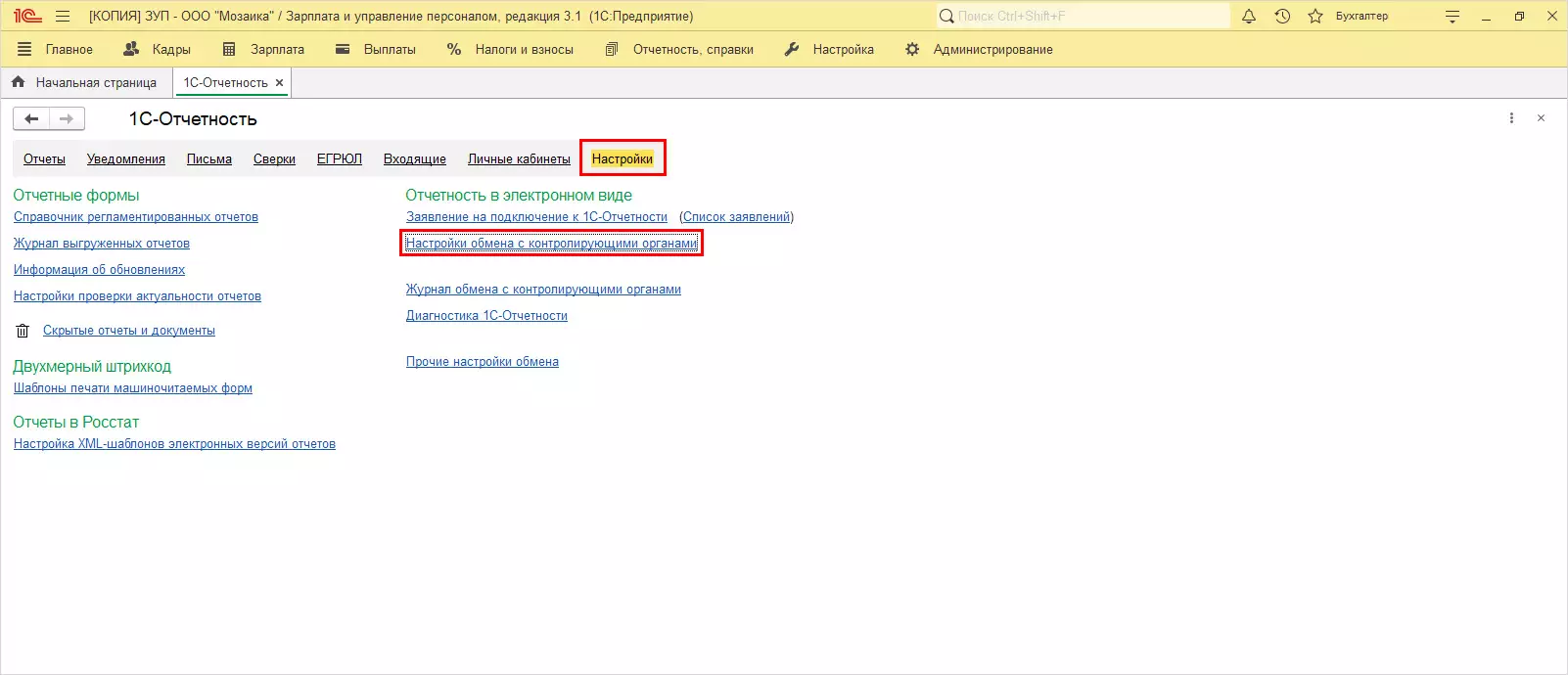The height and width of the screenshot is (675, 1568).
Task: Click the Двухмерный штрихкод heading
Action: tap(92, 366)
